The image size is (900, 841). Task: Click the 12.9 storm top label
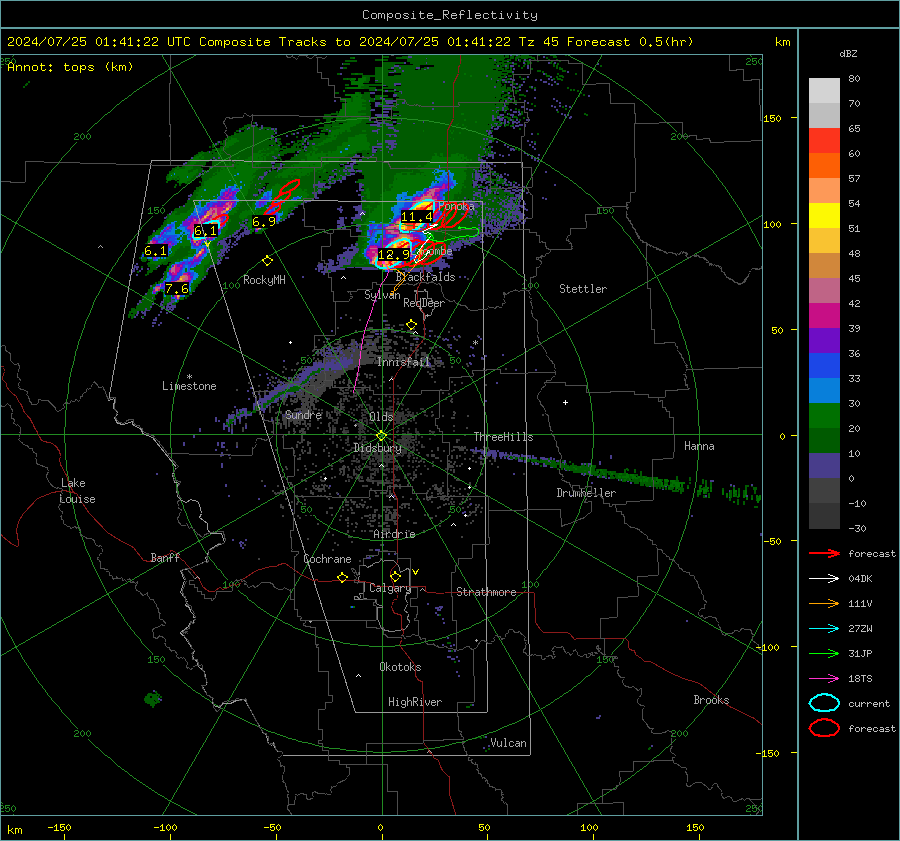394,254
